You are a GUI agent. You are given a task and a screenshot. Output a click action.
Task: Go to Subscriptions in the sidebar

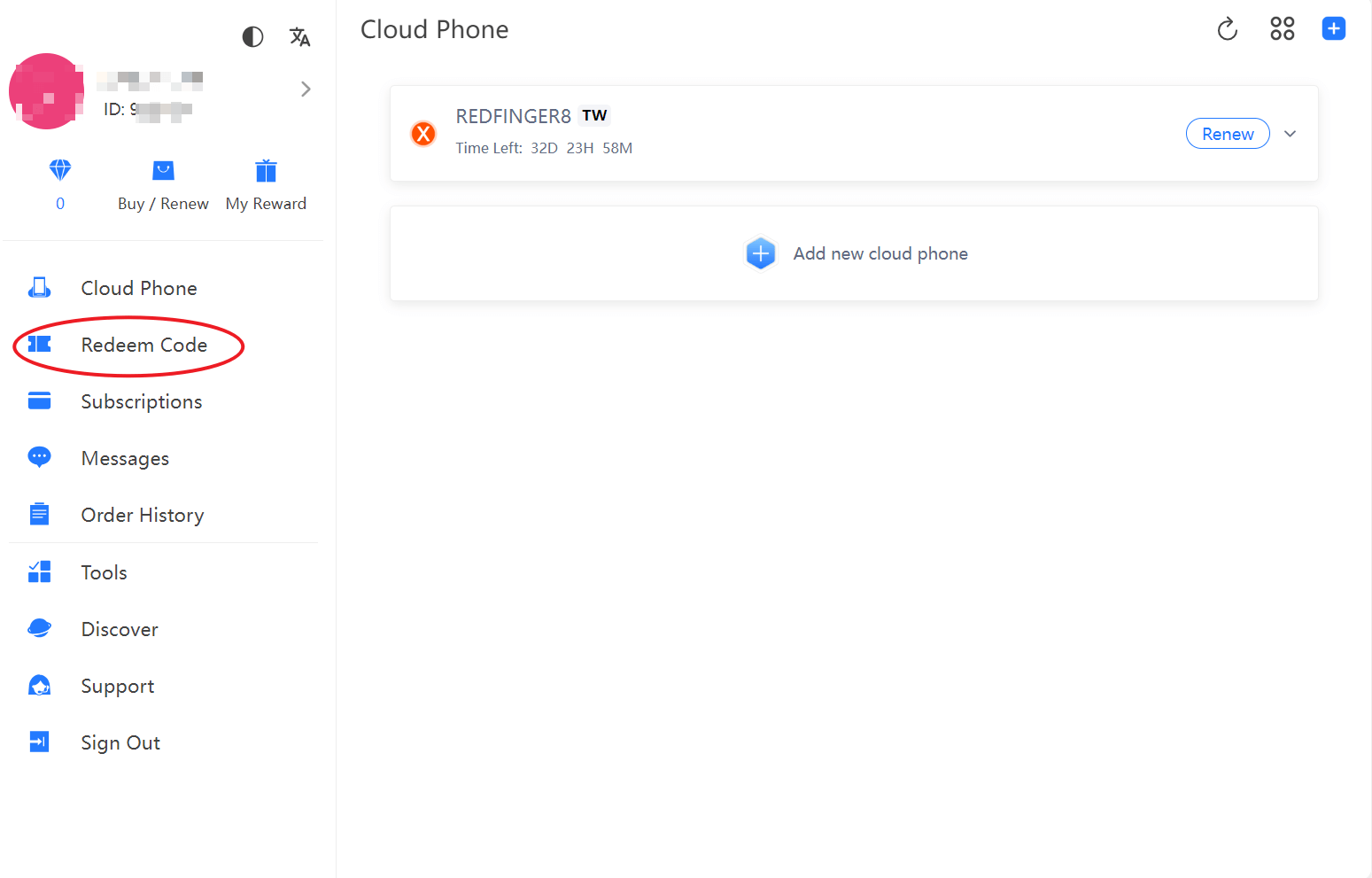(141, 401)
